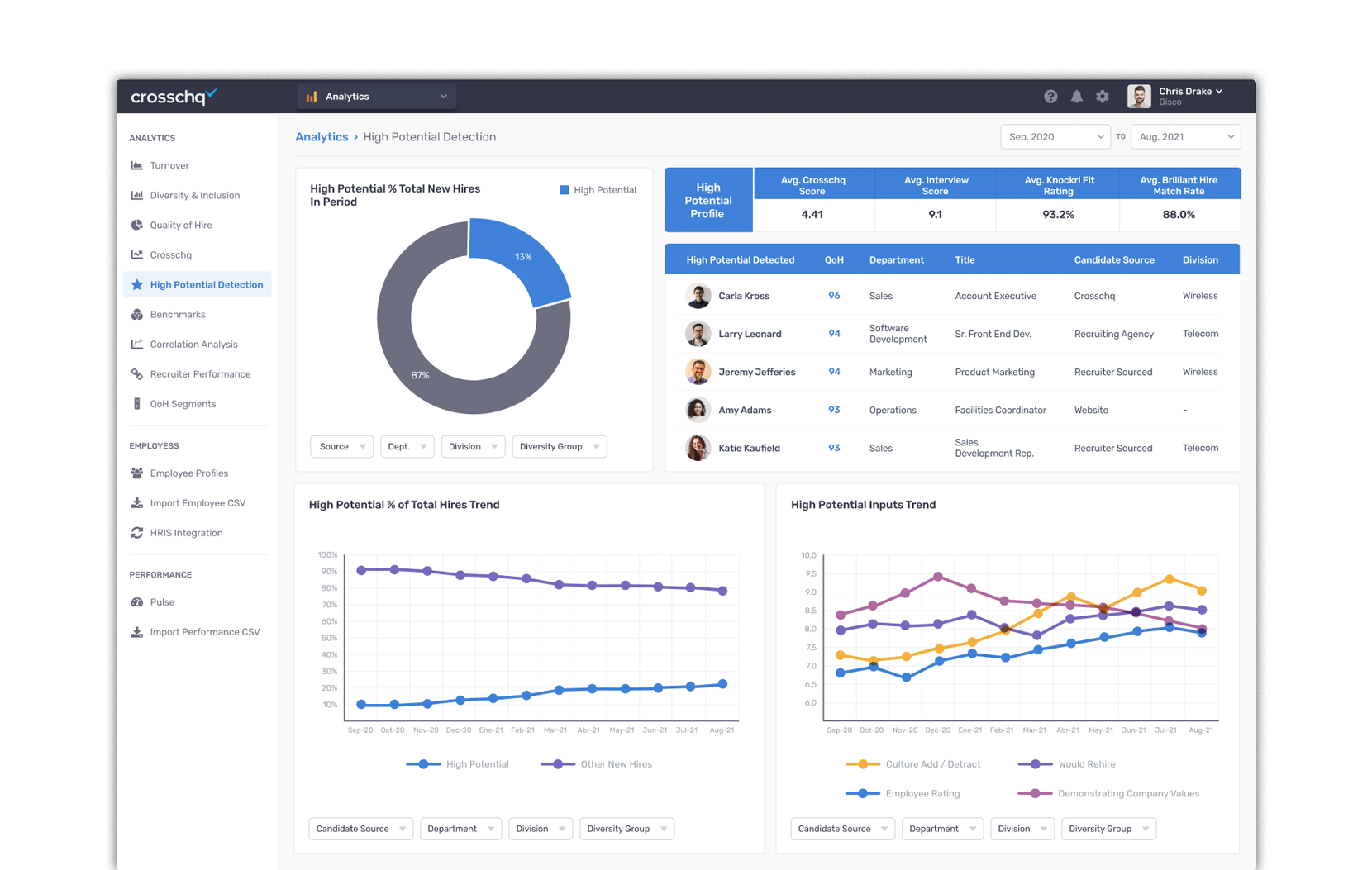Go to Employee Profiles menu item
Image resolution: width=1372 pixels, height=870 pixels.
[x=189, y=473]
